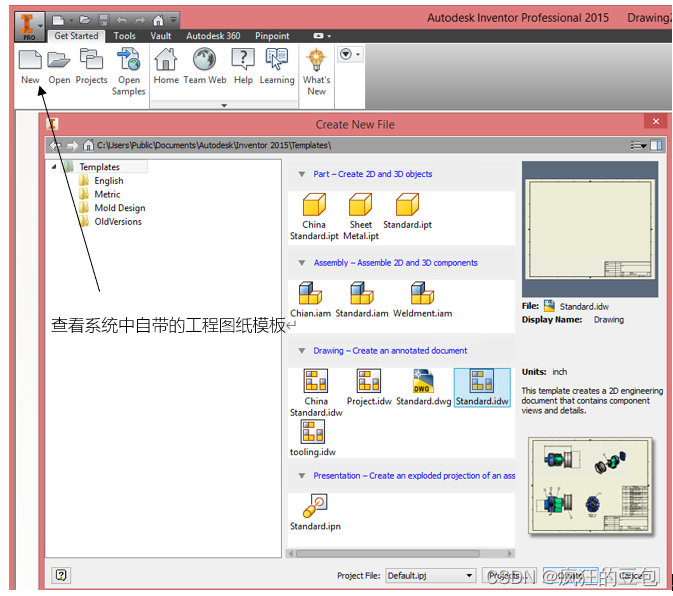
Task: Click the quick access Home icon
Action: (x=158, y=20)
